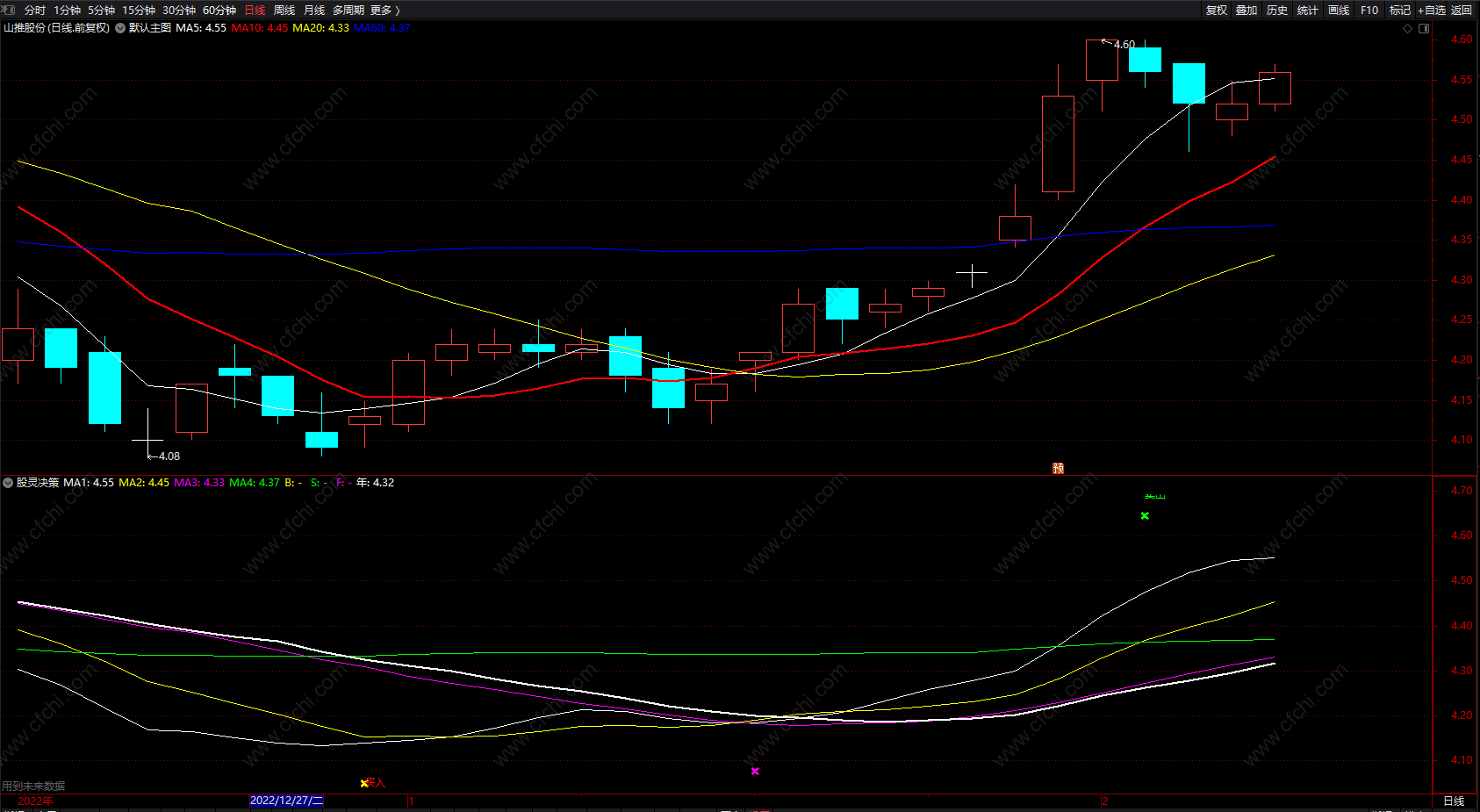The width and height of the screenshot is (1480, 812).
Task: Select the 日线 daily tab
Action: 255,11
